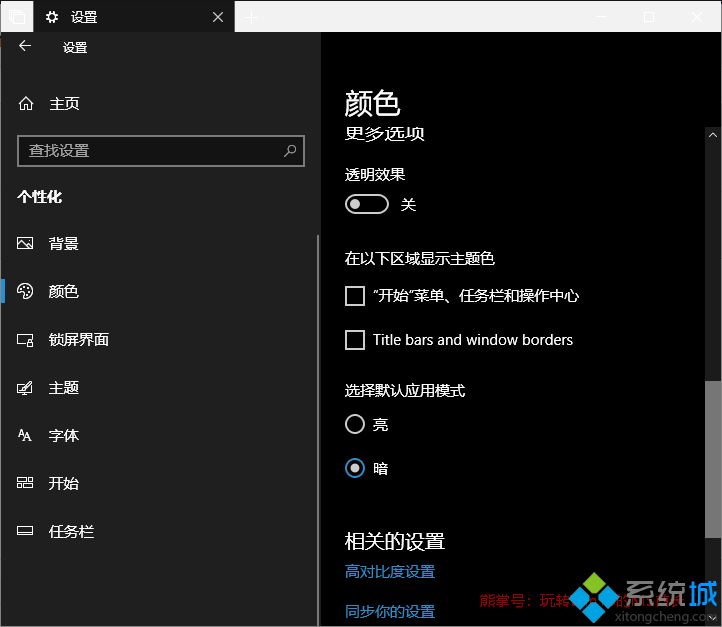Click the 查找设置 search field
722x627 pixels.
161,151
